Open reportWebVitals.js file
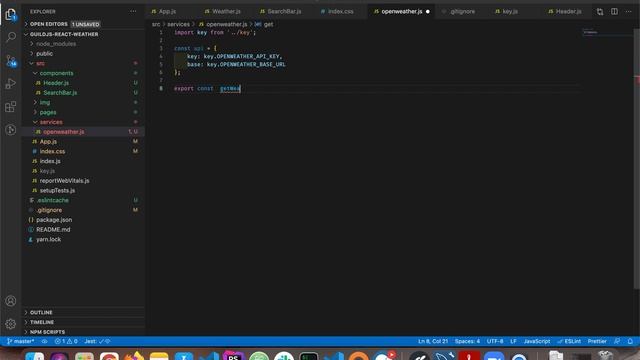Image resolution: width=640 pixels, height=360 pixels. (83, 180)
